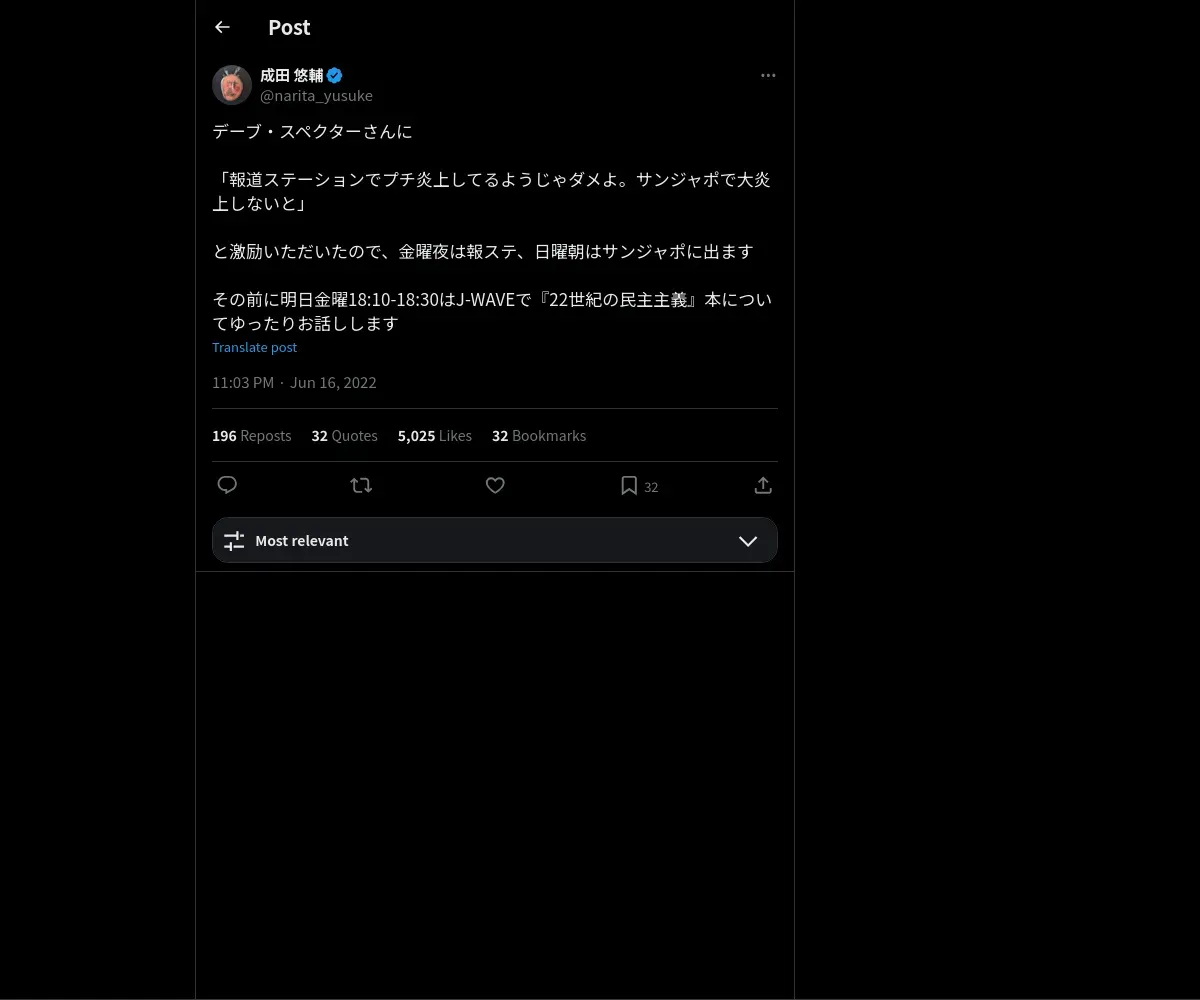Repost using the retweet arrows icon
1200x1000 pixels.
(361, 485)
